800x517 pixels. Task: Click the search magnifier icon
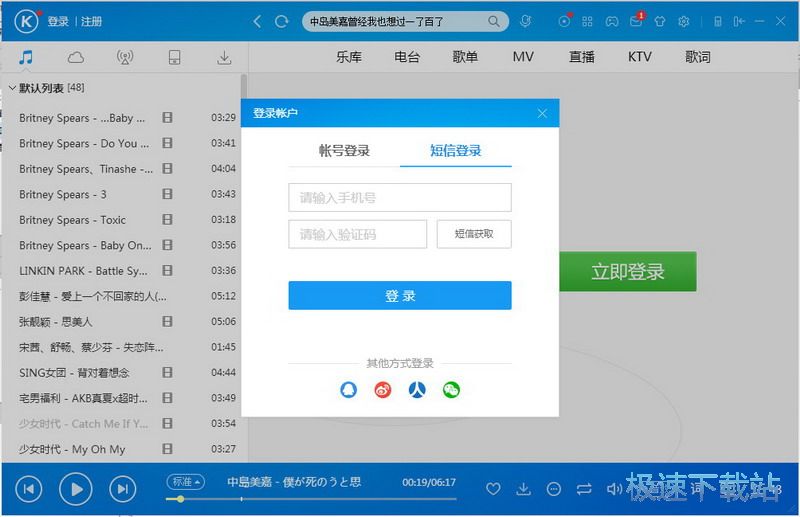(493, 21)
